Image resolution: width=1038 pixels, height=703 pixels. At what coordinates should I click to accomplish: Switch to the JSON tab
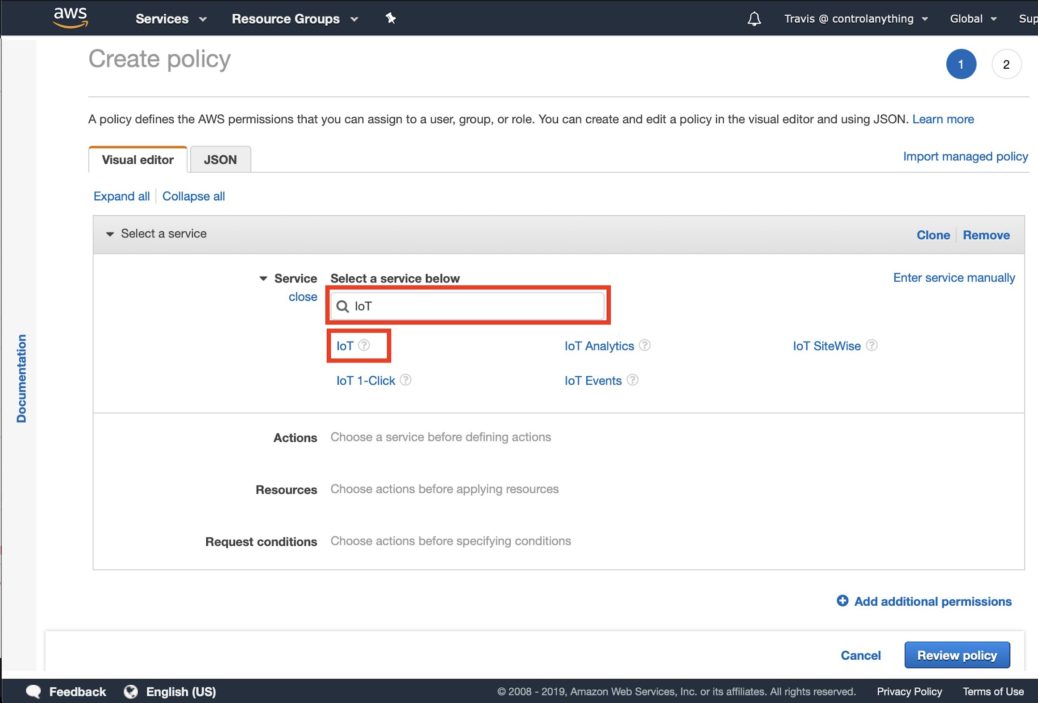(220, 159)
